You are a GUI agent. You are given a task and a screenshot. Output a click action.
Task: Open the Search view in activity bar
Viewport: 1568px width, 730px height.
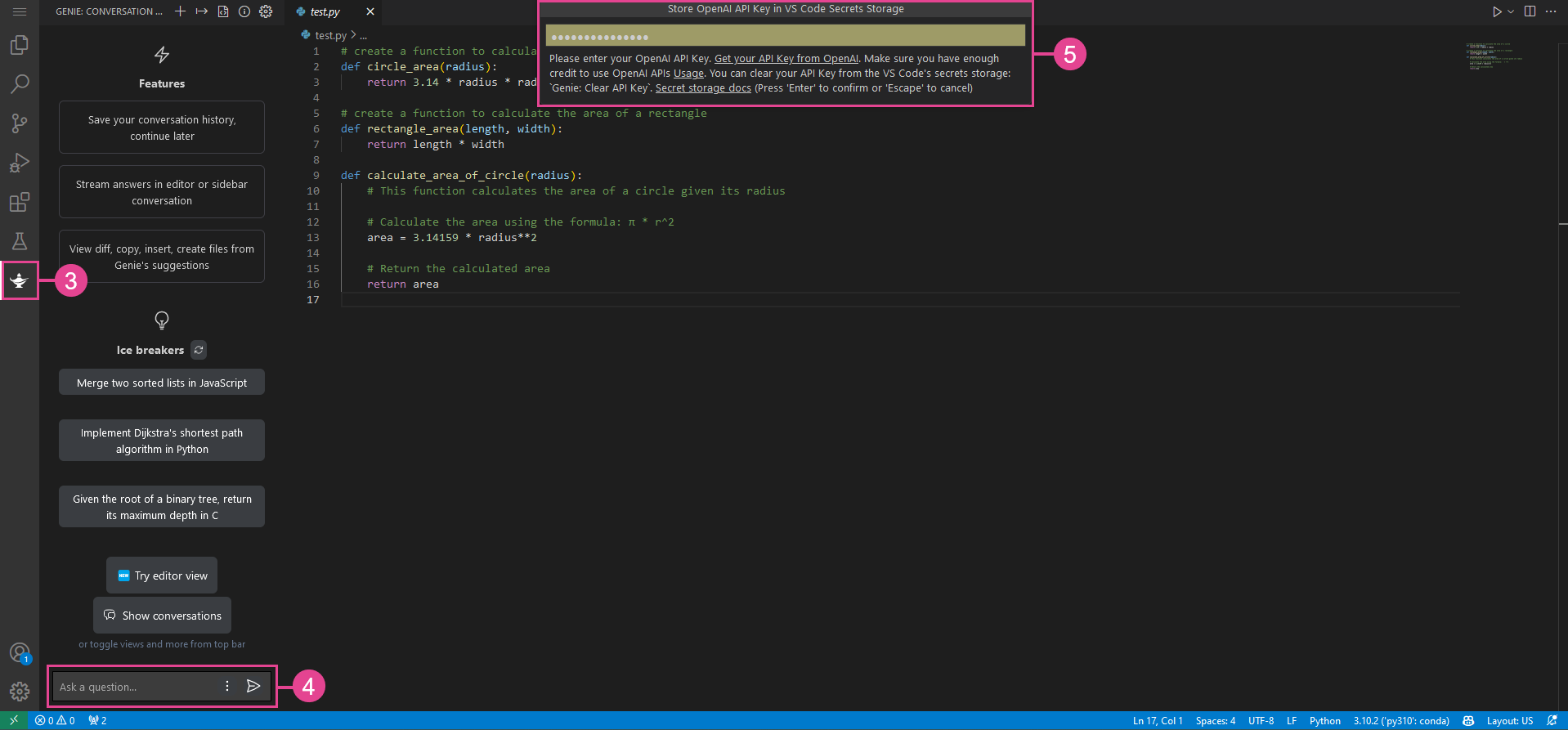[x=20, y=84]
